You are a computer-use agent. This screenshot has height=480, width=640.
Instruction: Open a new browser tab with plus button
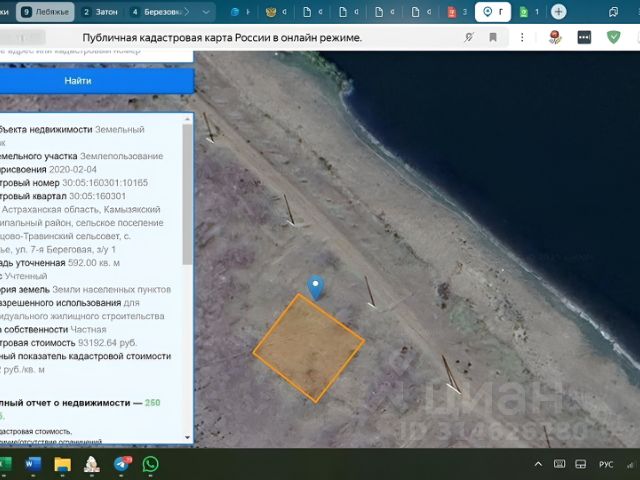tap(558, 12)
